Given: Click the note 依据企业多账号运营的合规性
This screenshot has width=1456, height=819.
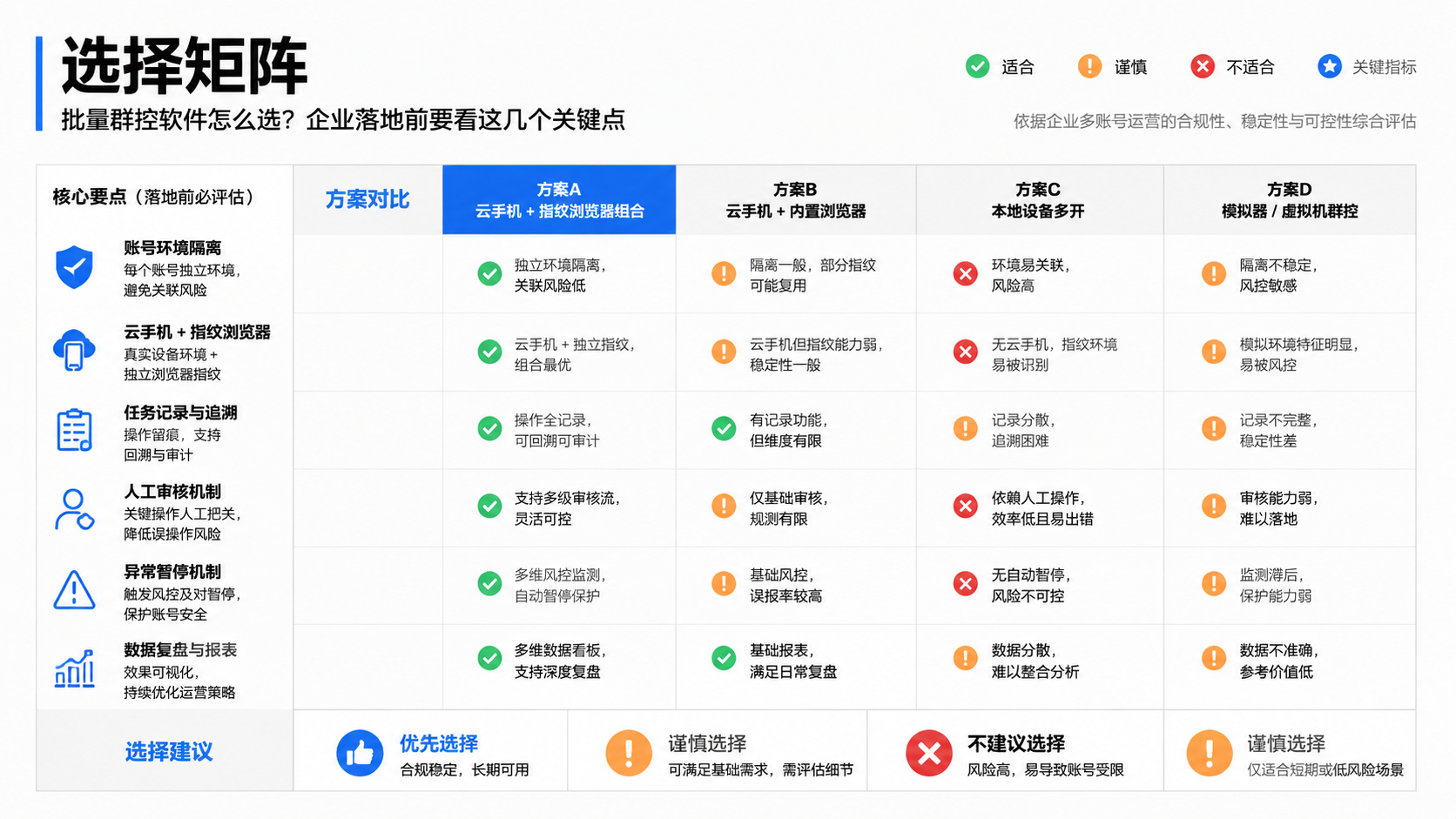Looking at the screenshot, I should click(x=1215, y=121).
